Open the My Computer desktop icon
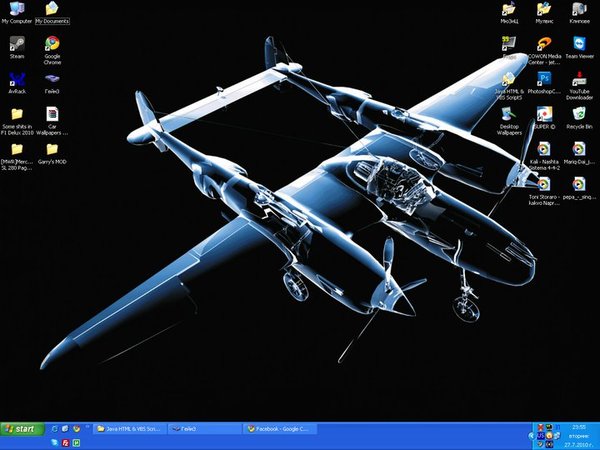The image size is (600, 450). (16, 12)
